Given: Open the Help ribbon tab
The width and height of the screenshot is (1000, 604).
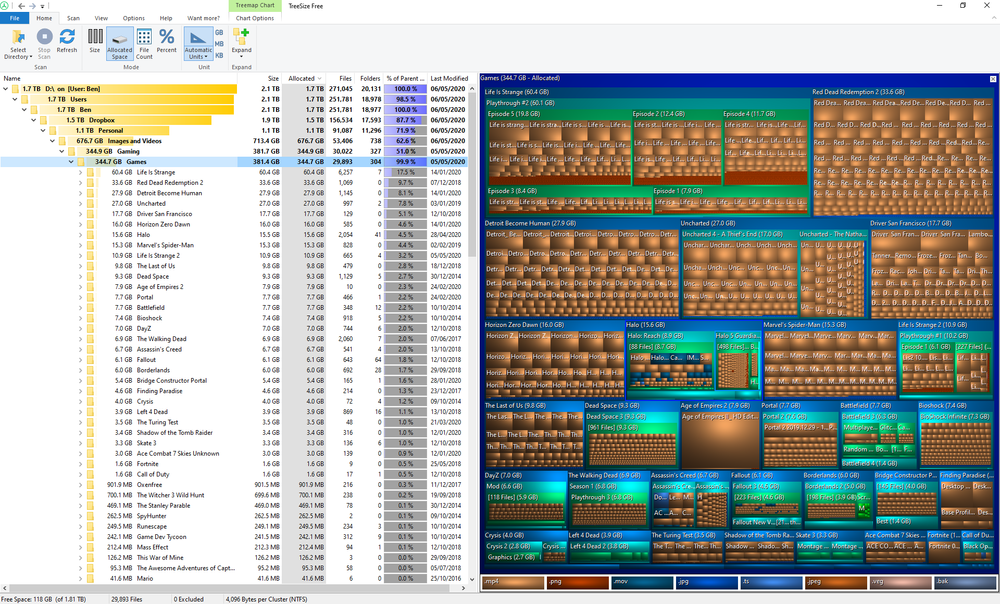Looking at the screenshot, I should (166, 18).
